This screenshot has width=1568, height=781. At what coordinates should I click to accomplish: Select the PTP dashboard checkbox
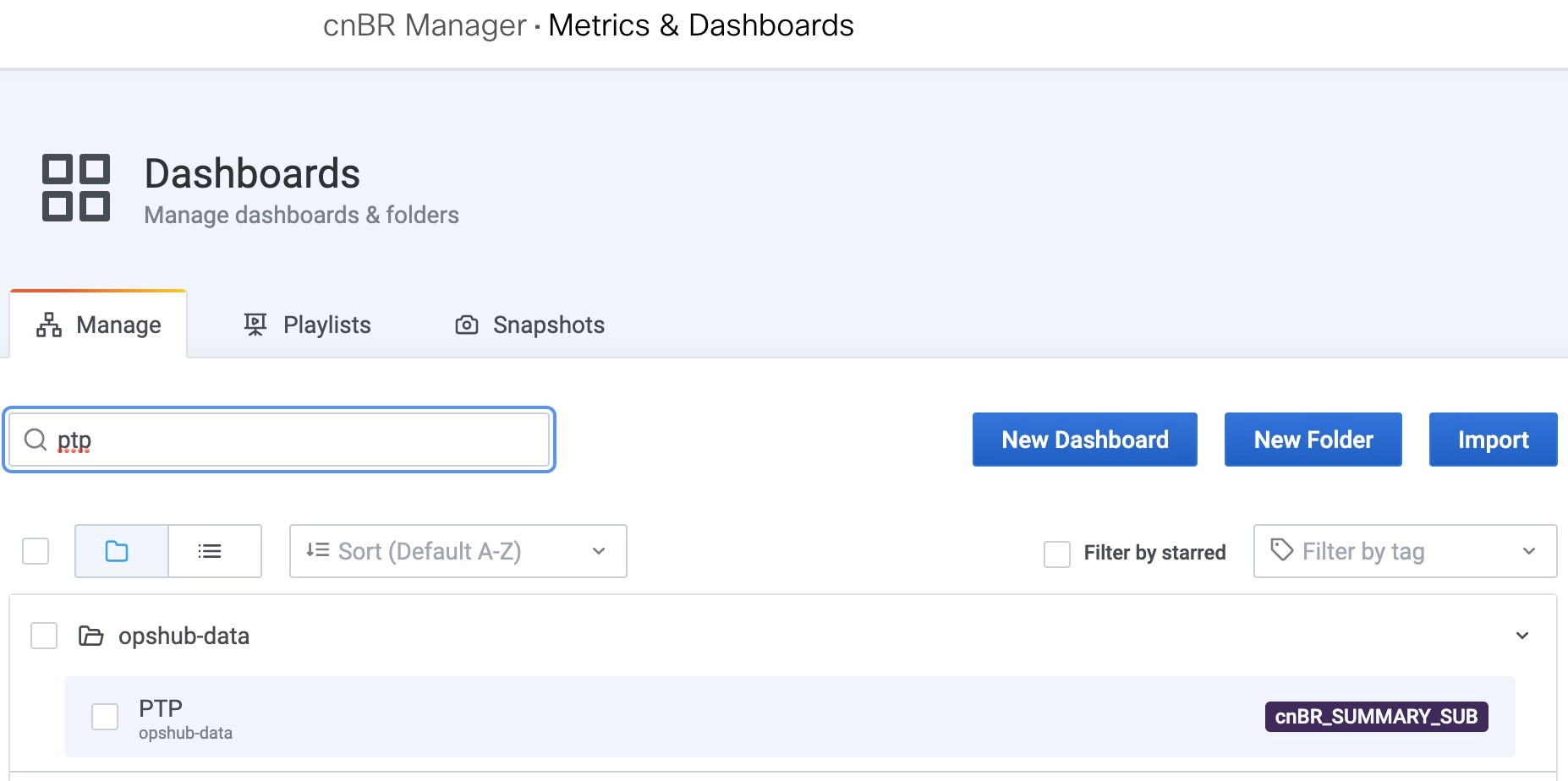coord(105,717)
